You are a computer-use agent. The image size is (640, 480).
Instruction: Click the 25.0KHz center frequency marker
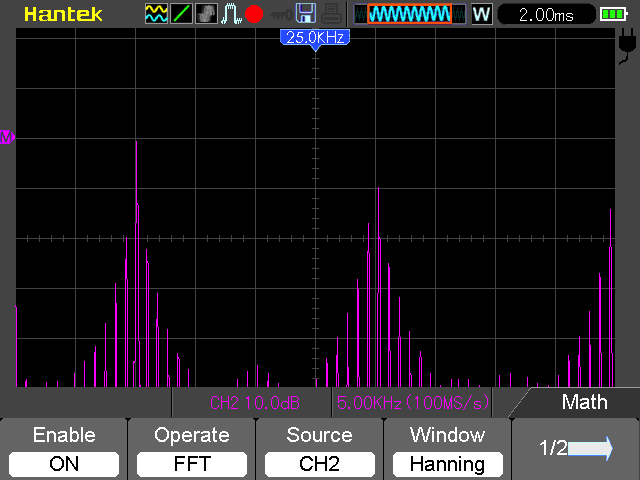point(315,38)
